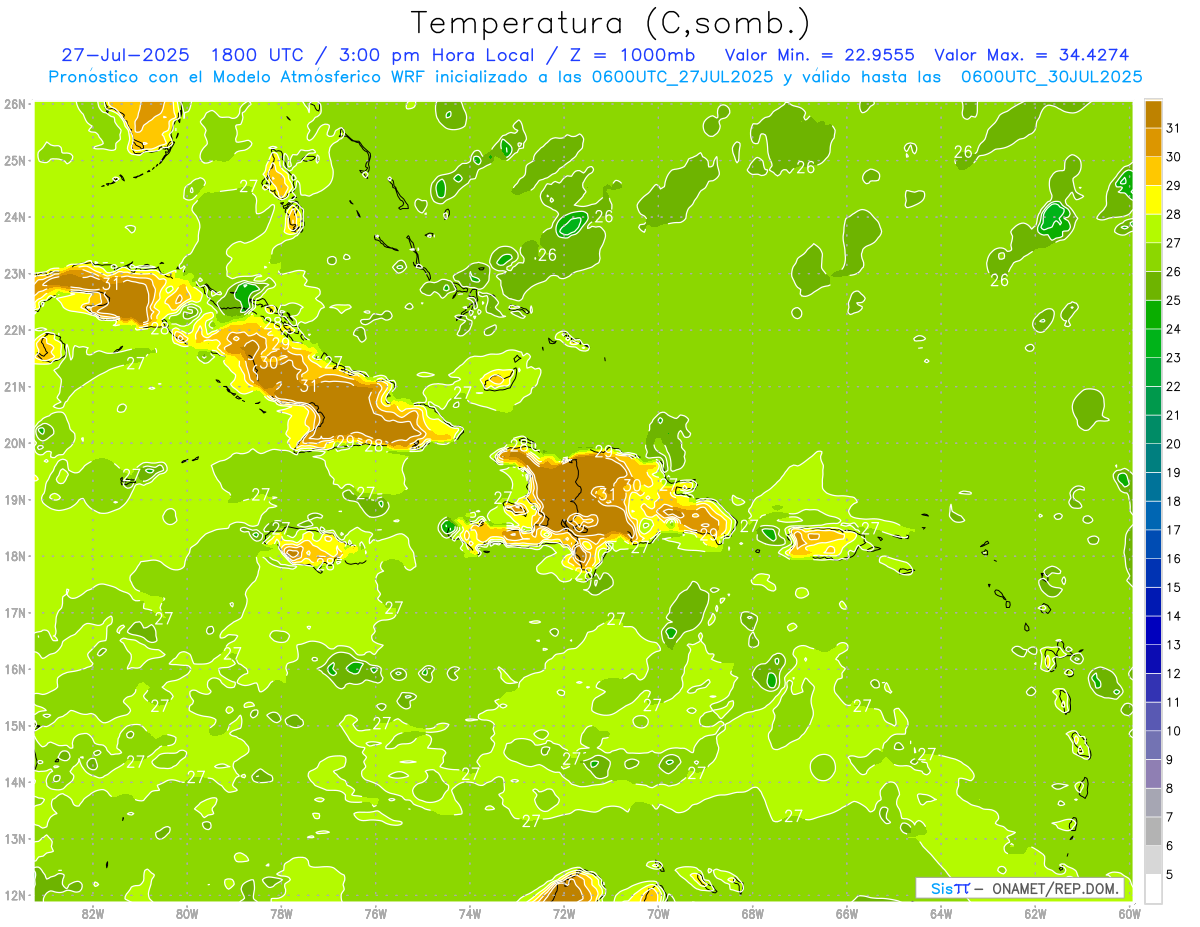Click the "78W" longitude axis label
Viewport: 1200px width, 927px height.
click(x=281, y=912)
